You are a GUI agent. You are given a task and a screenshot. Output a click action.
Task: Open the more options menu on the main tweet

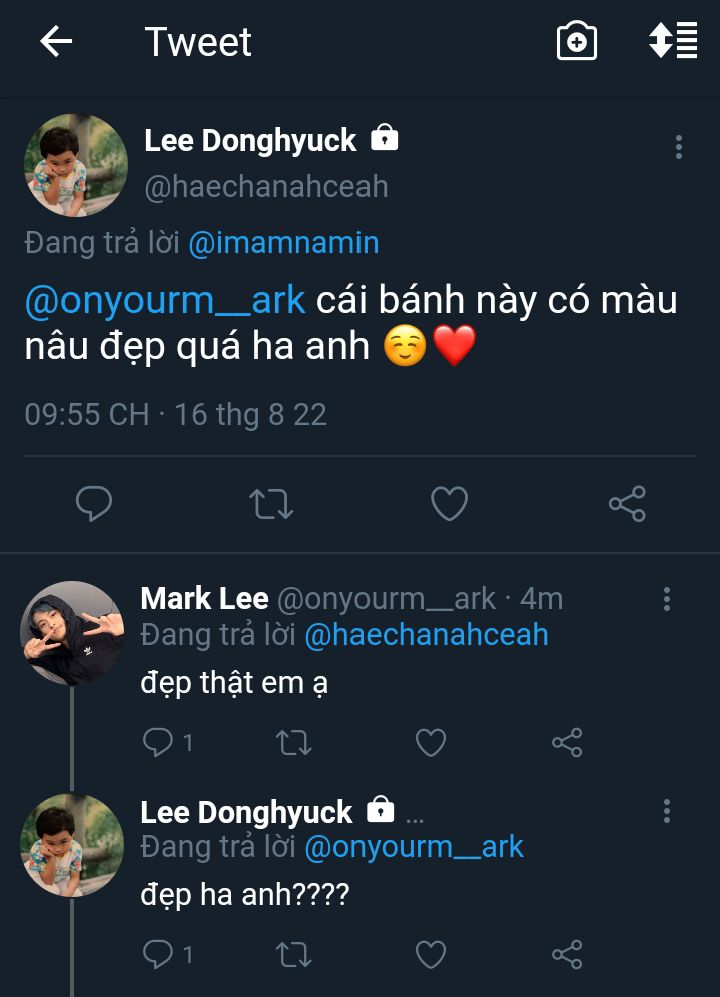click(x=679, y=147)
